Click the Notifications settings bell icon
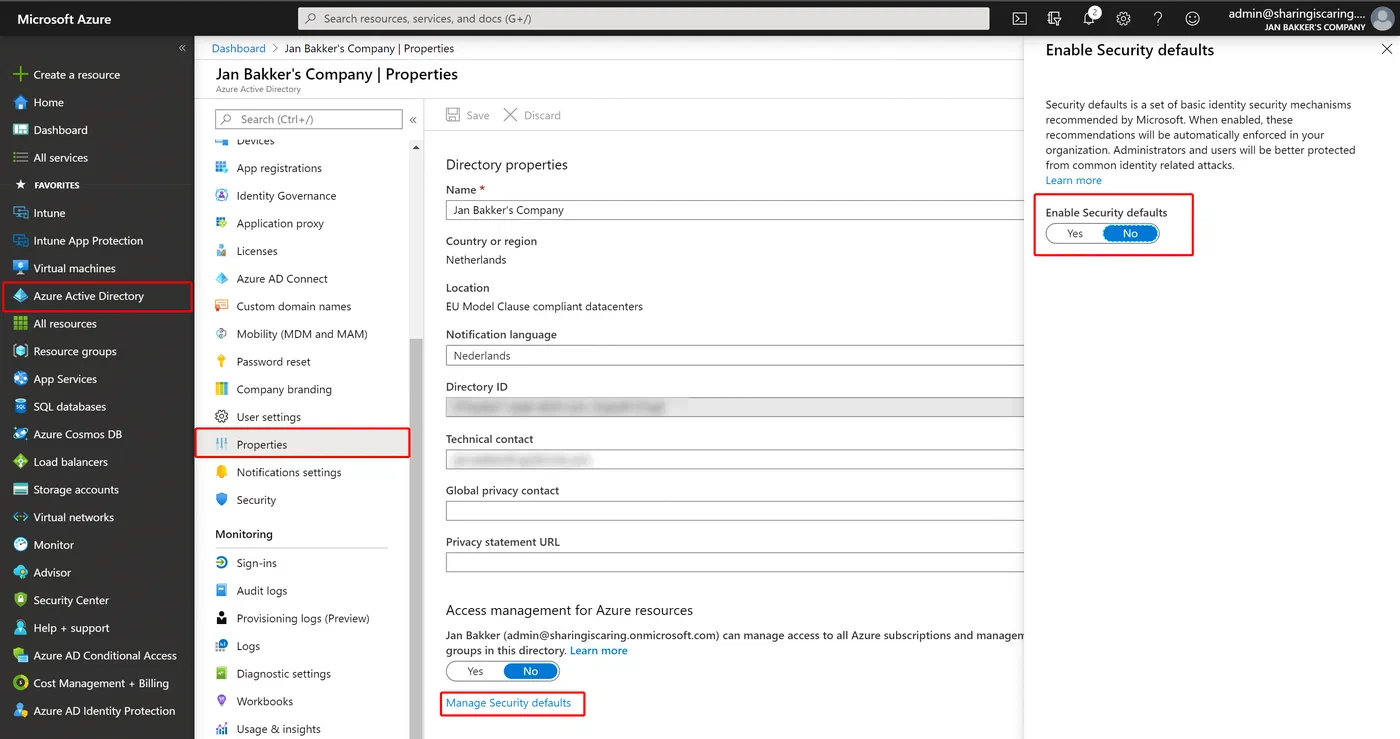Viewport: 1400px width, 739px height. click(x=222, y=472)
